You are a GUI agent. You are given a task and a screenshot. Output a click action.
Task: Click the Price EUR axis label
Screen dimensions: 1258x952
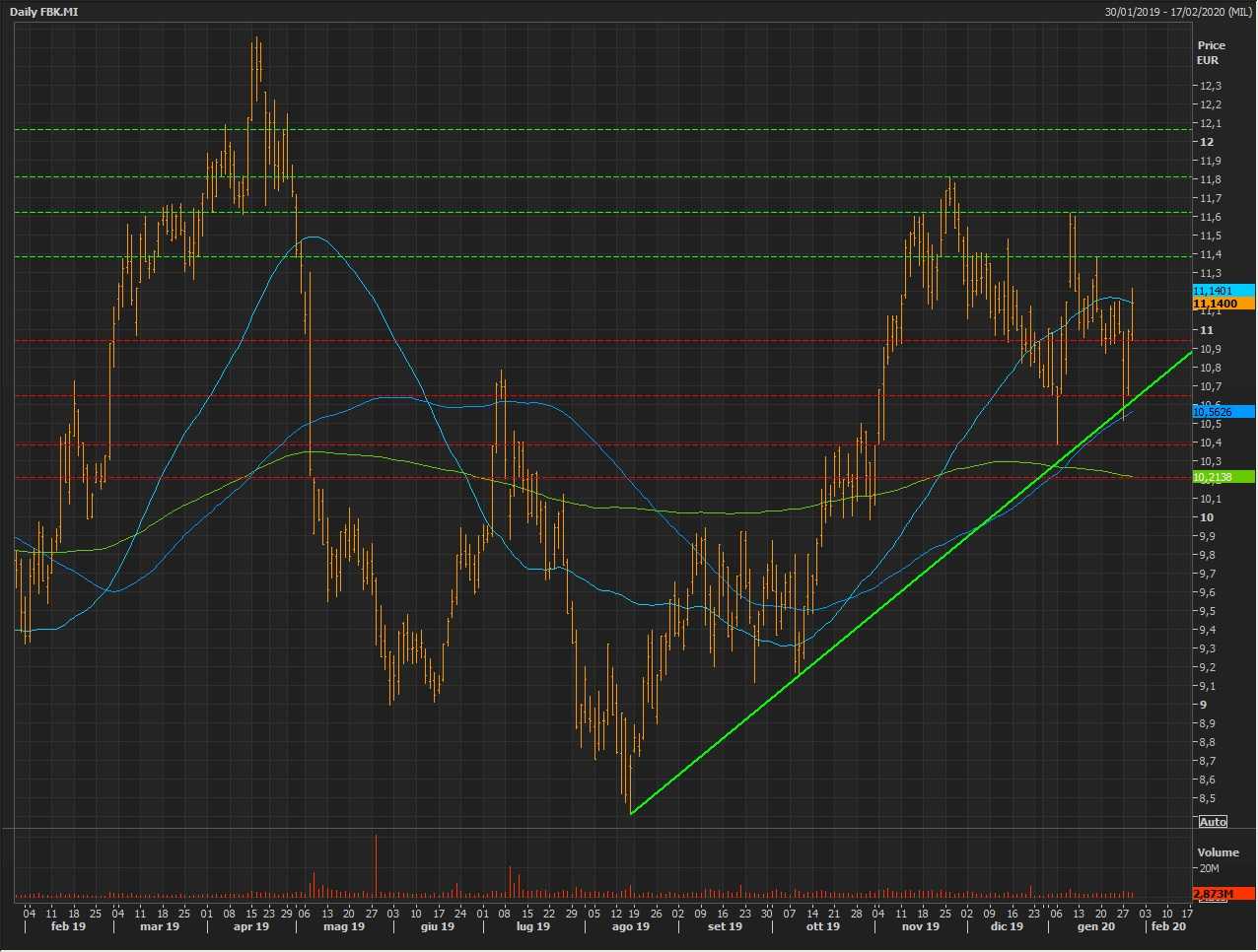pyautogui.click(x=1211, y=52)
